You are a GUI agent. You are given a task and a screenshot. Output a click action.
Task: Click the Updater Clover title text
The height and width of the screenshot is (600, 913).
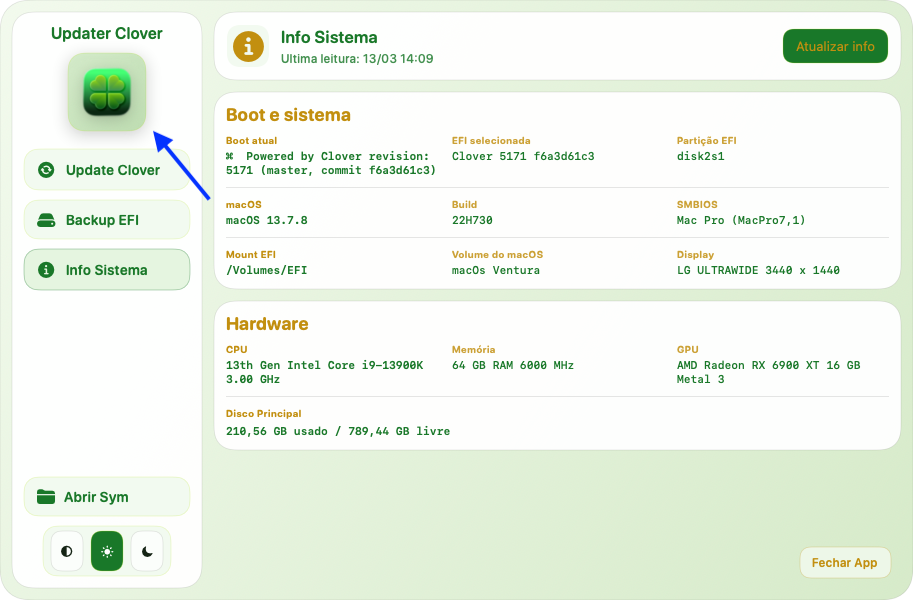[107, 33]
